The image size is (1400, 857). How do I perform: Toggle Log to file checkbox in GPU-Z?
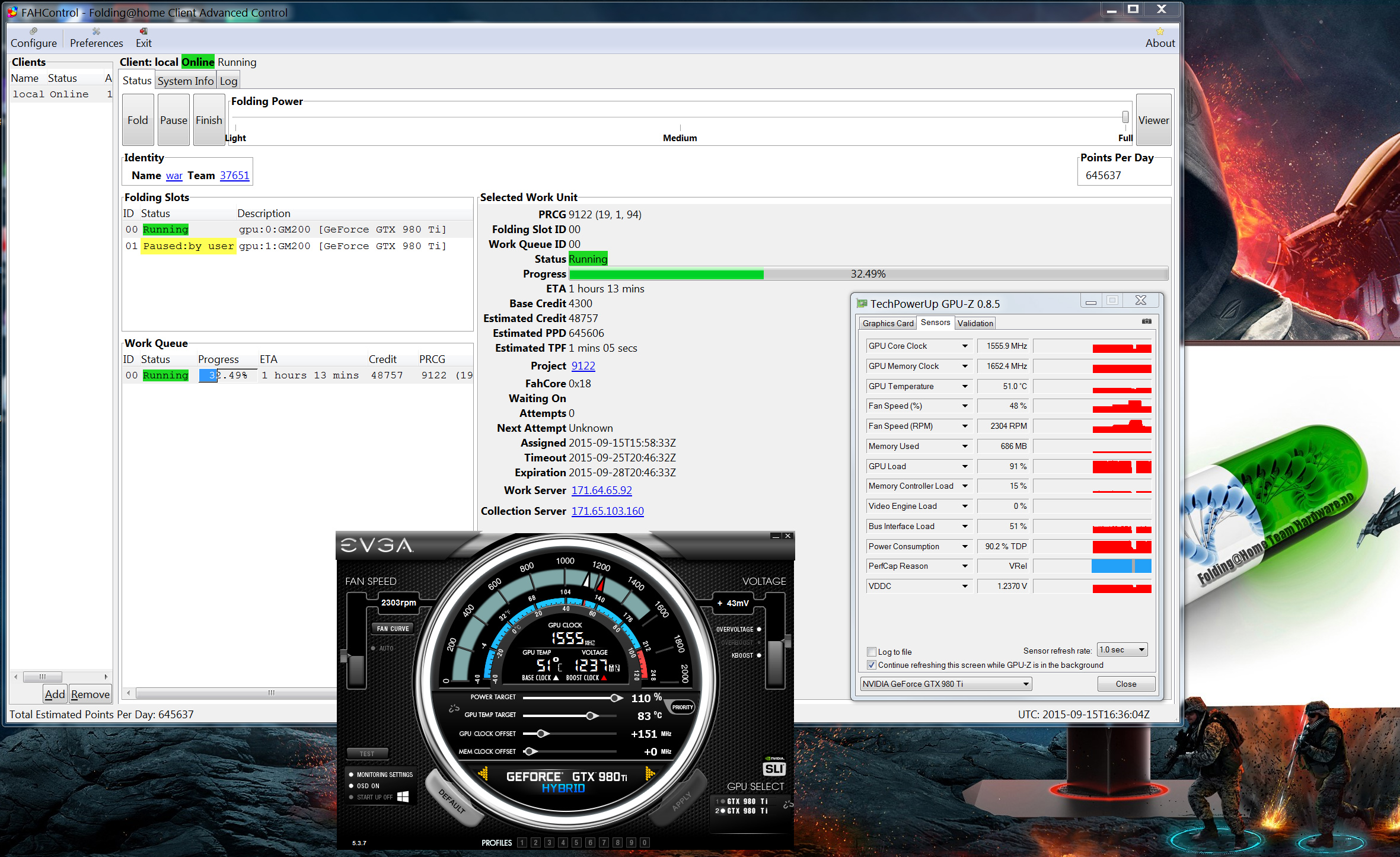[x=872, y=651]
